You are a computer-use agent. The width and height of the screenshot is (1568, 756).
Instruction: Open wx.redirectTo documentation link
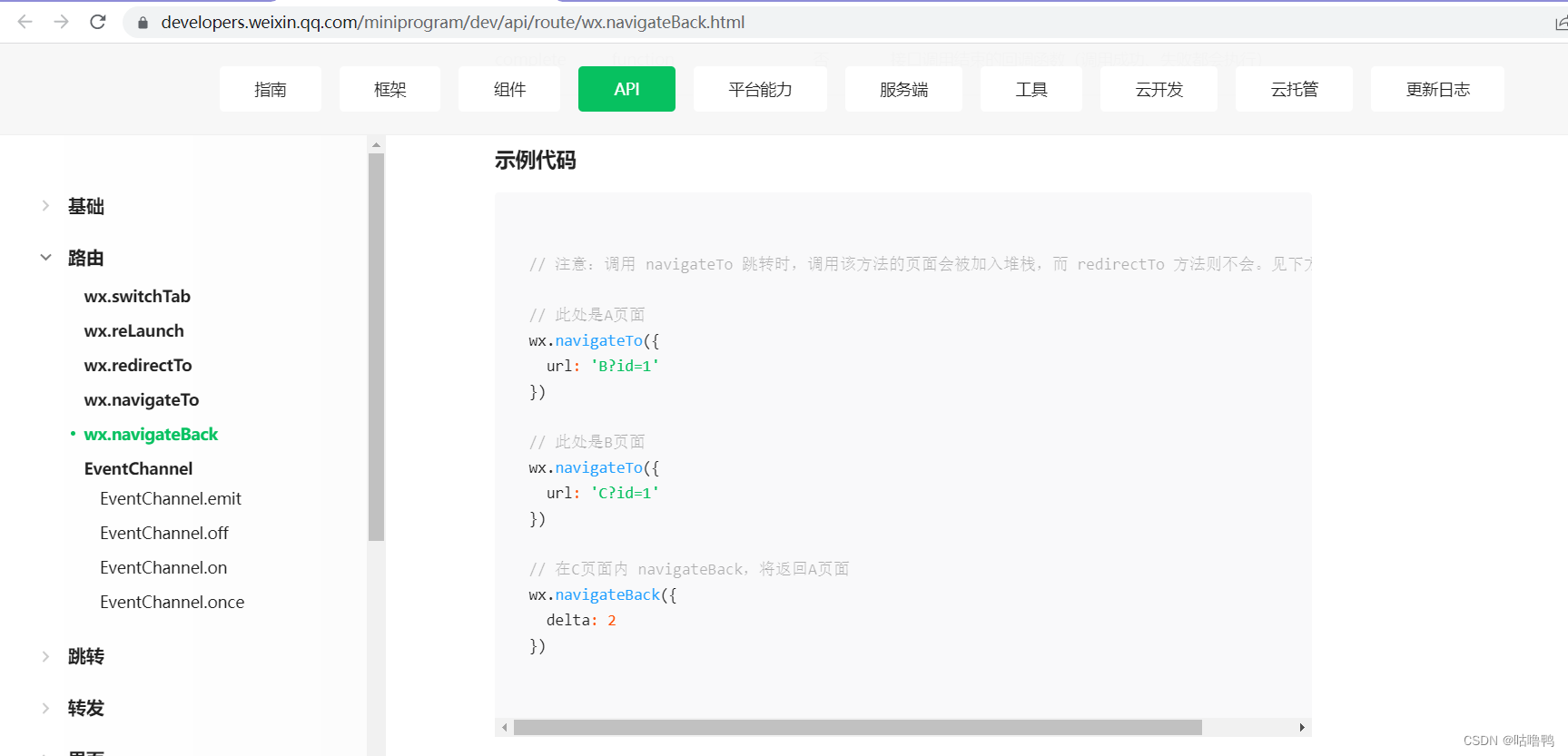(138, 365)
